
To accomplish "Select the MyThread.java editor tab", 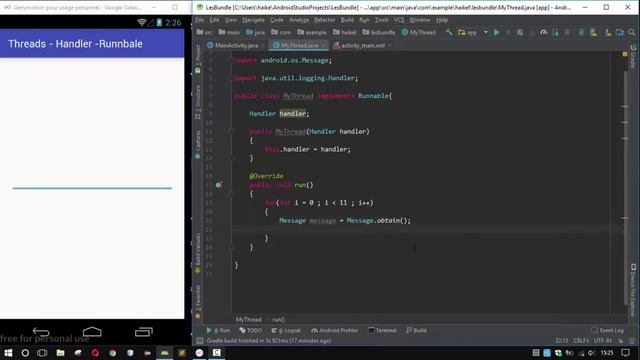I will click(x=299, y=45).
